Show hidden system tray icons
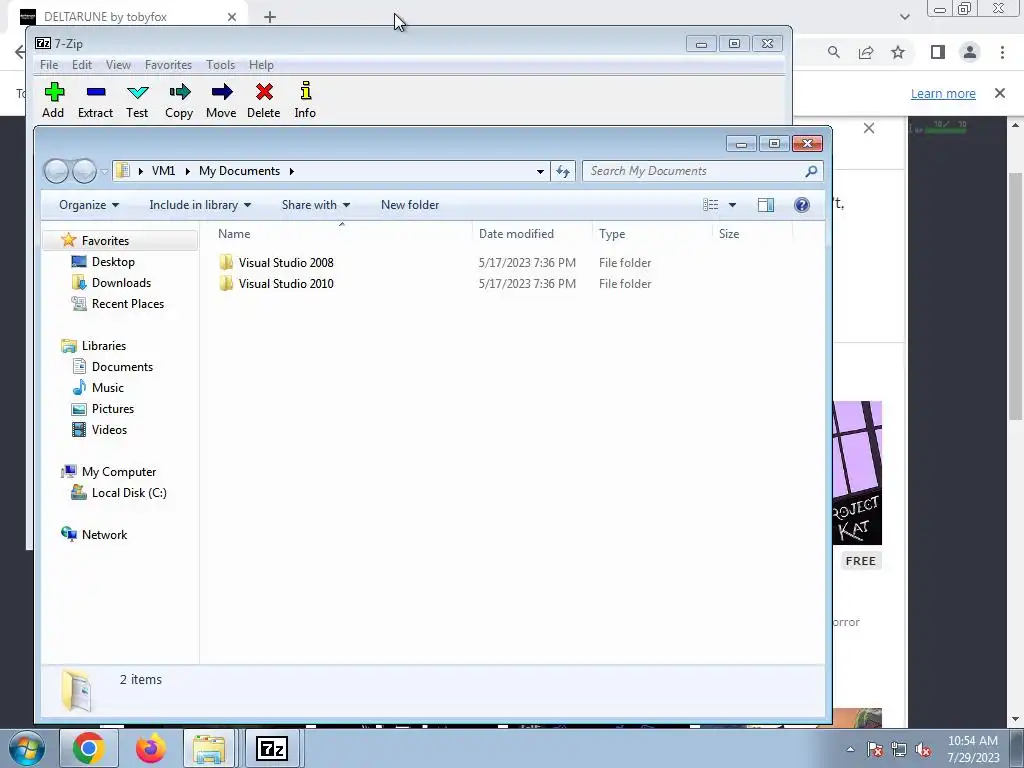 pos(850,749)
